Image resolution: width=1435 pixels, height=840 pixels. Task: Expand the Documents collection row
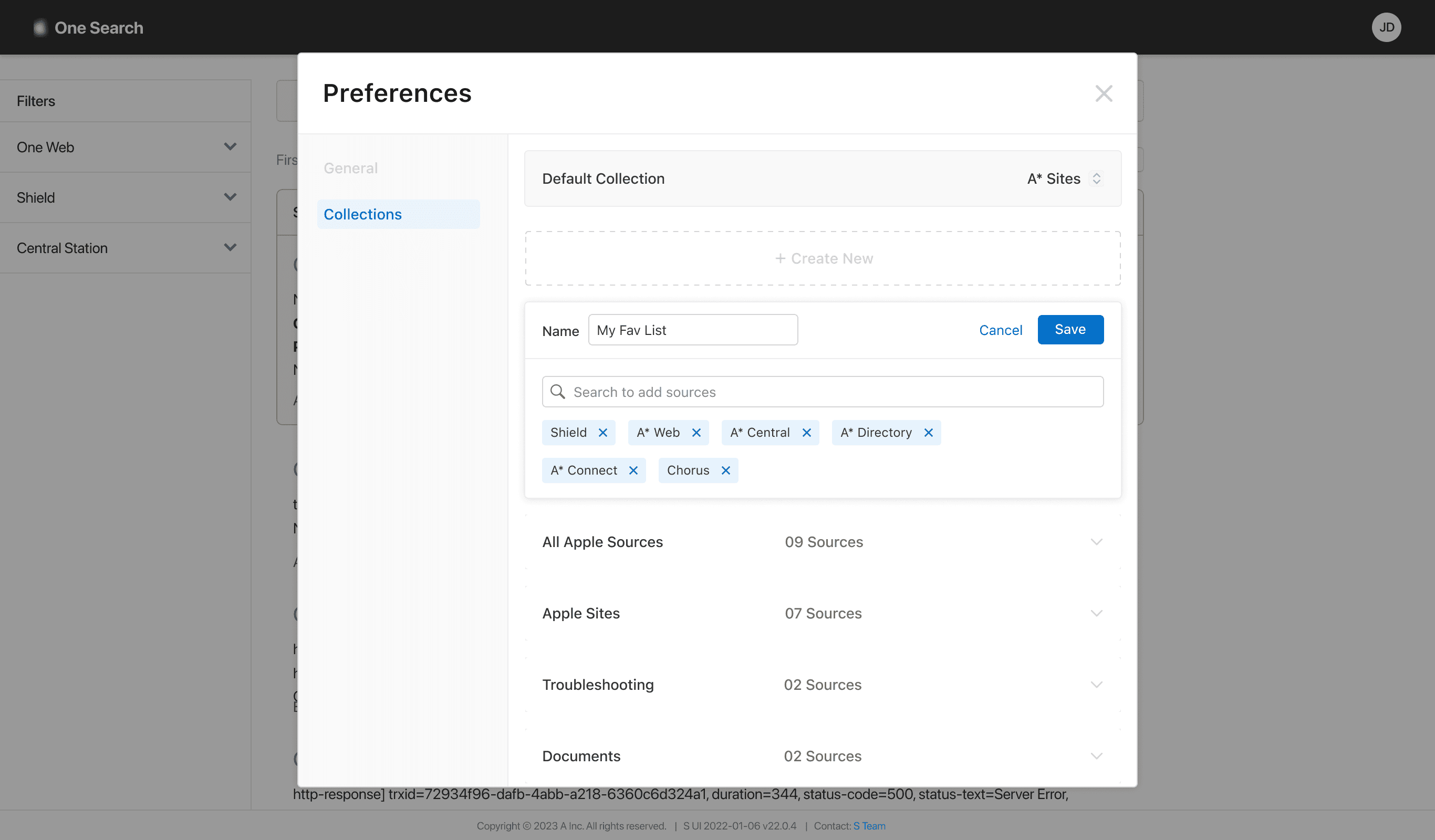[x=1096, y=756]
